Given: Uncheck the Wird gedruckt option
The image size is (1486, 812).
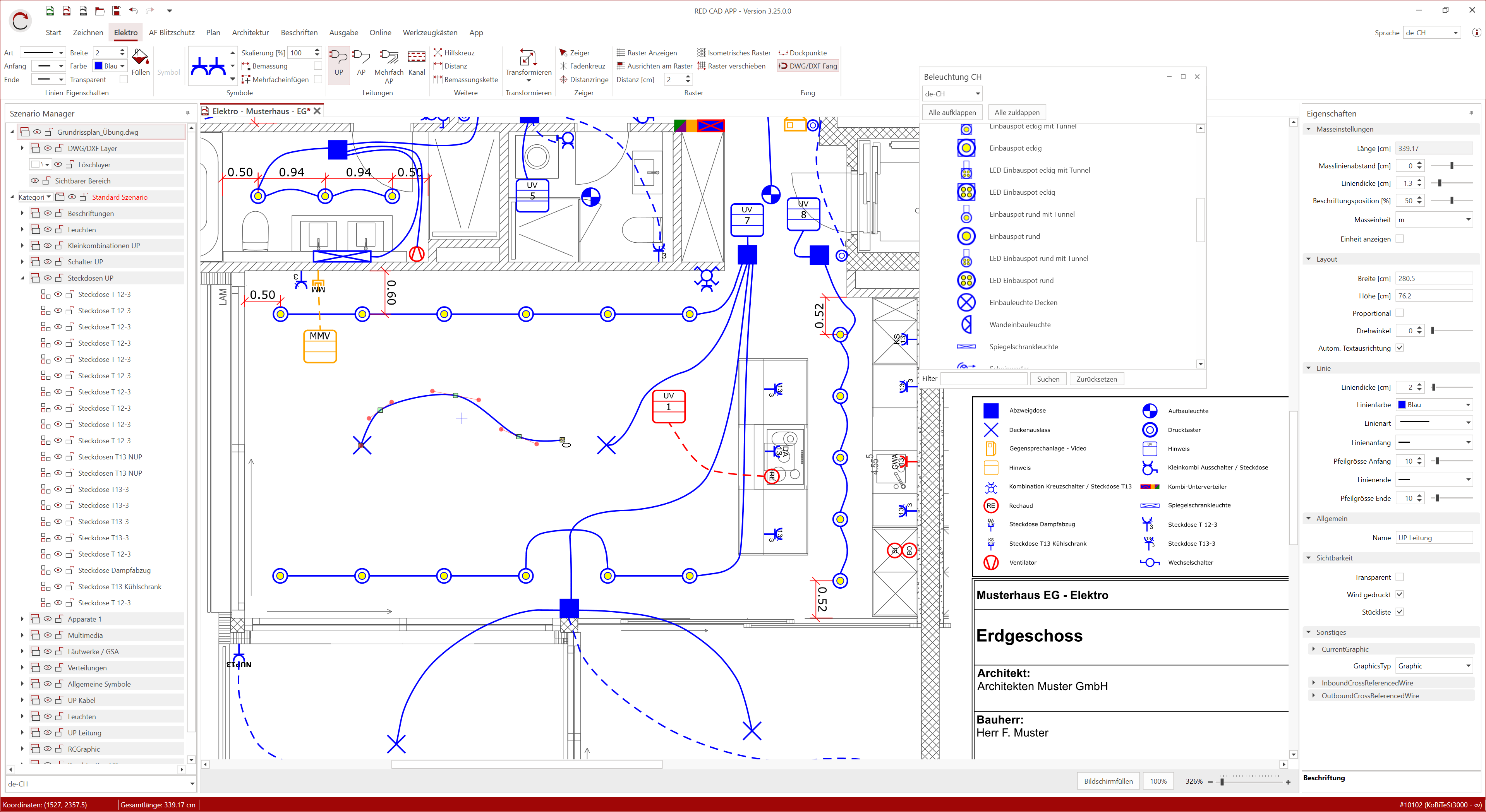Looking at the screenshot, I should [x=1400, y=594].
